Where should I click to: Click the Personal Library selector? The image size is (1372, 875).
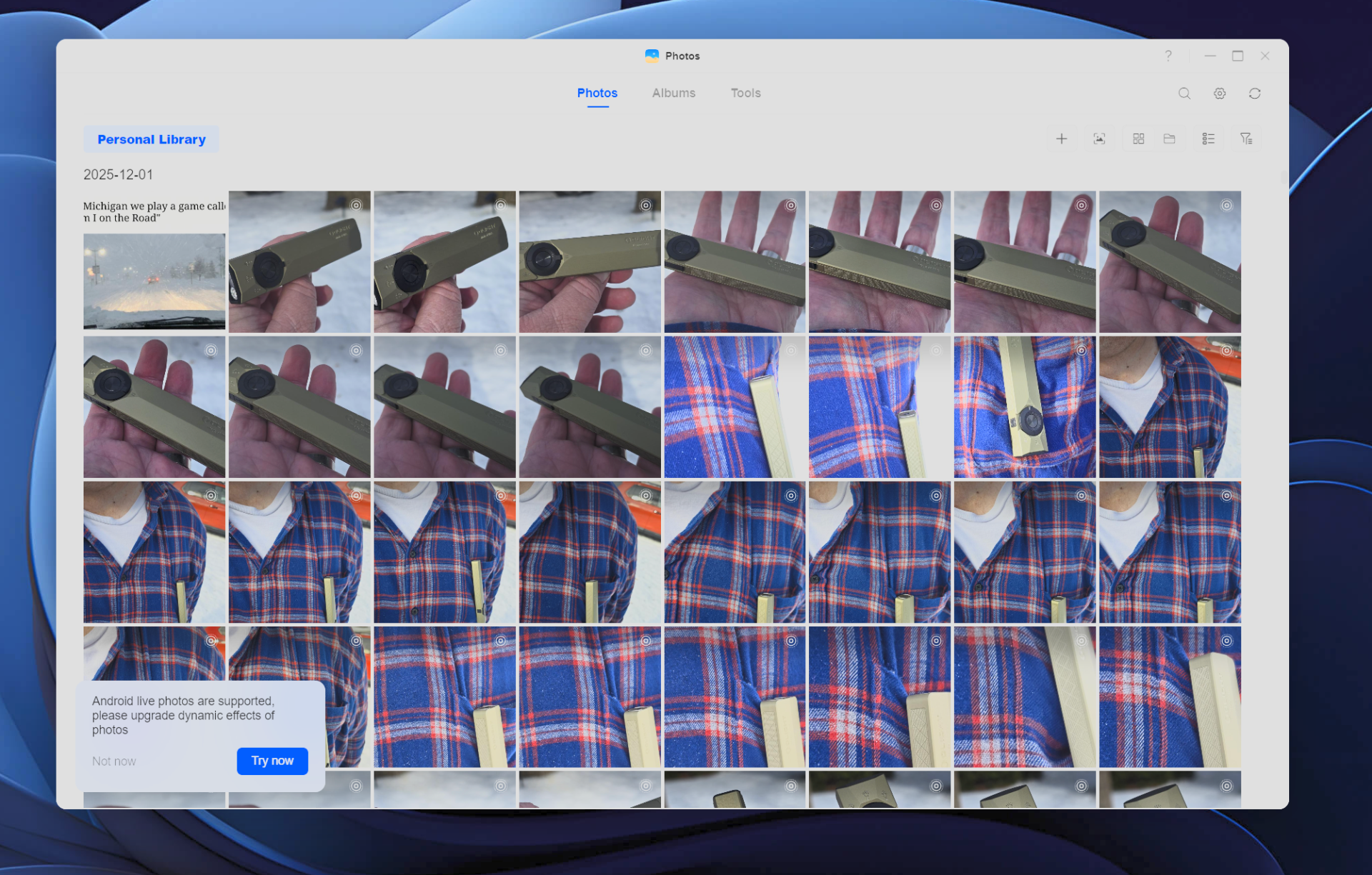pos(151,139)
